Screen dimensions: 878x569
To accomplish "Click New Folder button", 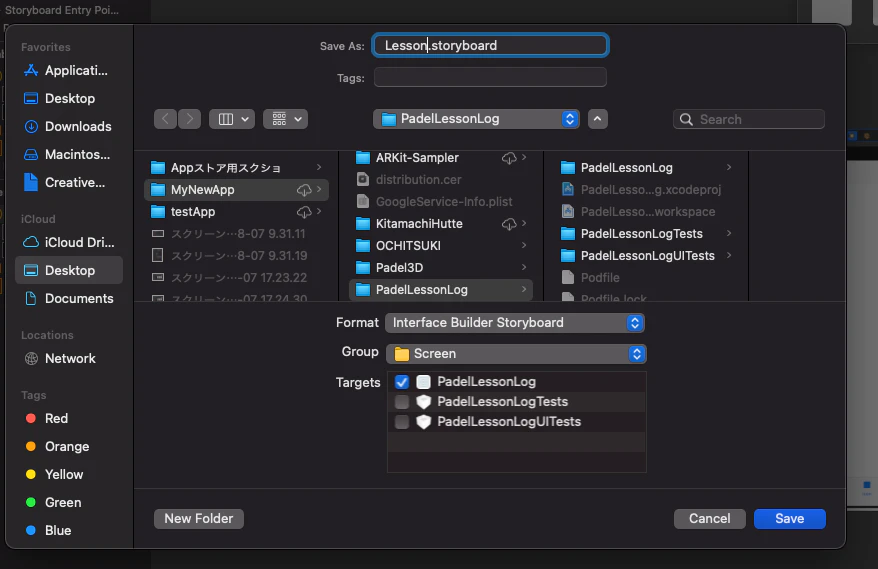I will (199, 519).
